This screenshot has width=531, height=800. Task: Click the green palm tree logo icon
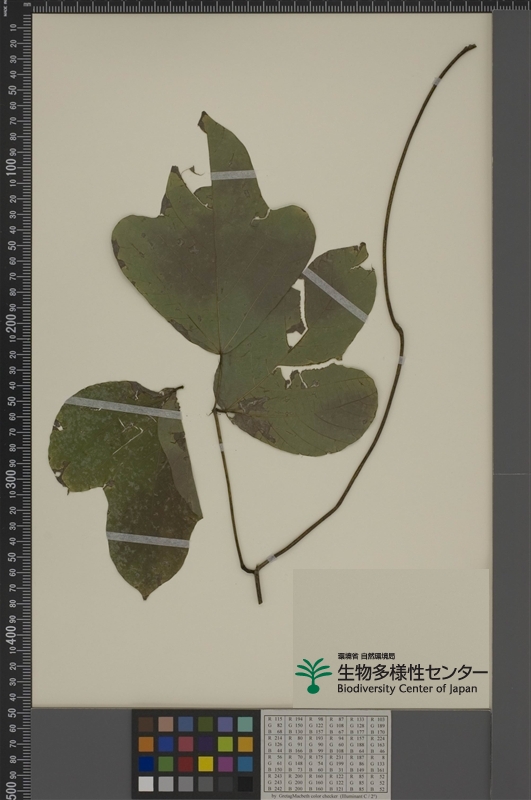[x=313, y=675]
